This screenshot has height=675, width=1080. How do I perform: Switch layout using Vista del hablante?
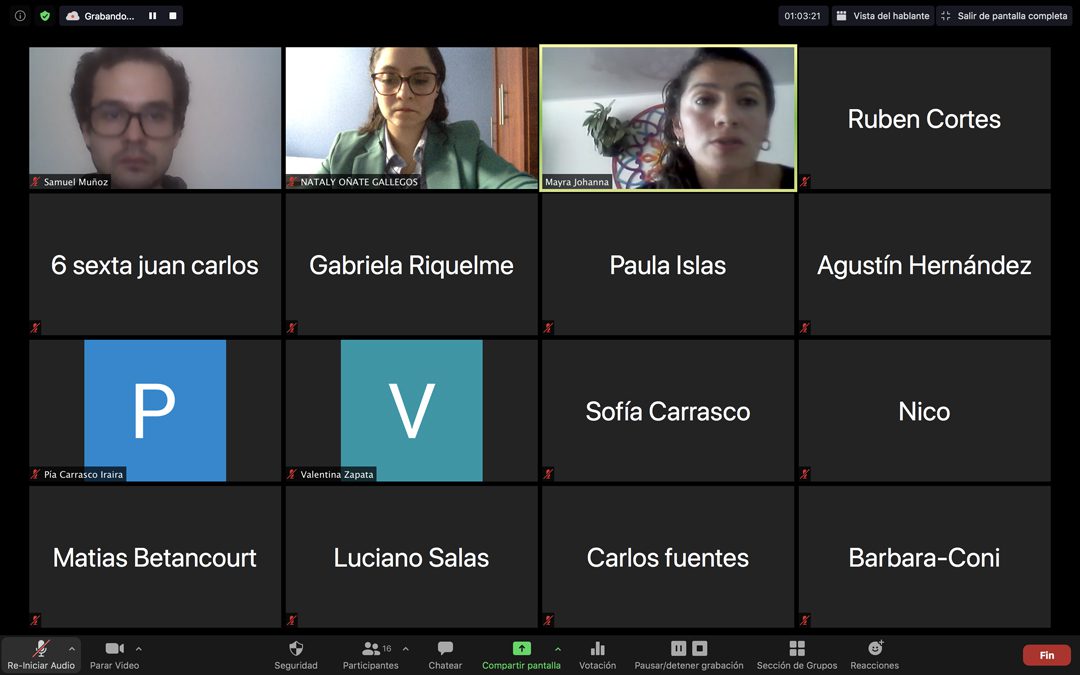click(883, 16)
